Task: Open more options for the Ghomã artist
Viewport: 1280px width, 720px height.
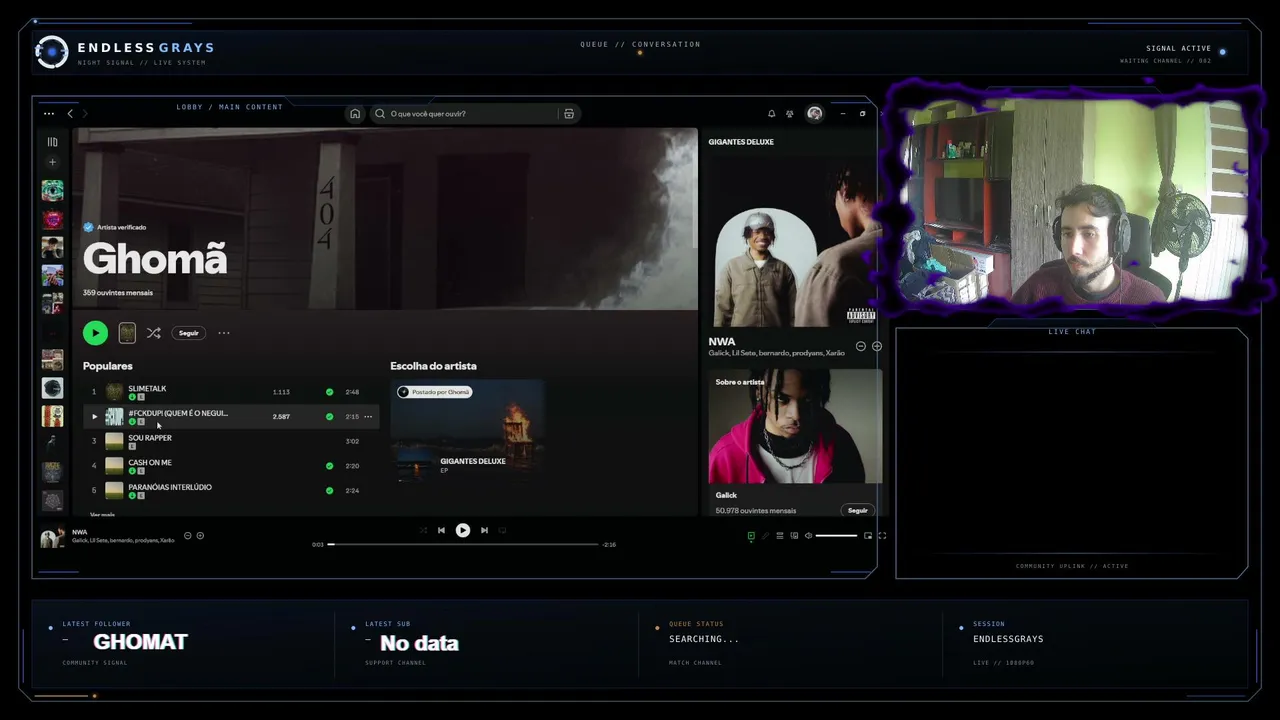Action: pos(224,333)
